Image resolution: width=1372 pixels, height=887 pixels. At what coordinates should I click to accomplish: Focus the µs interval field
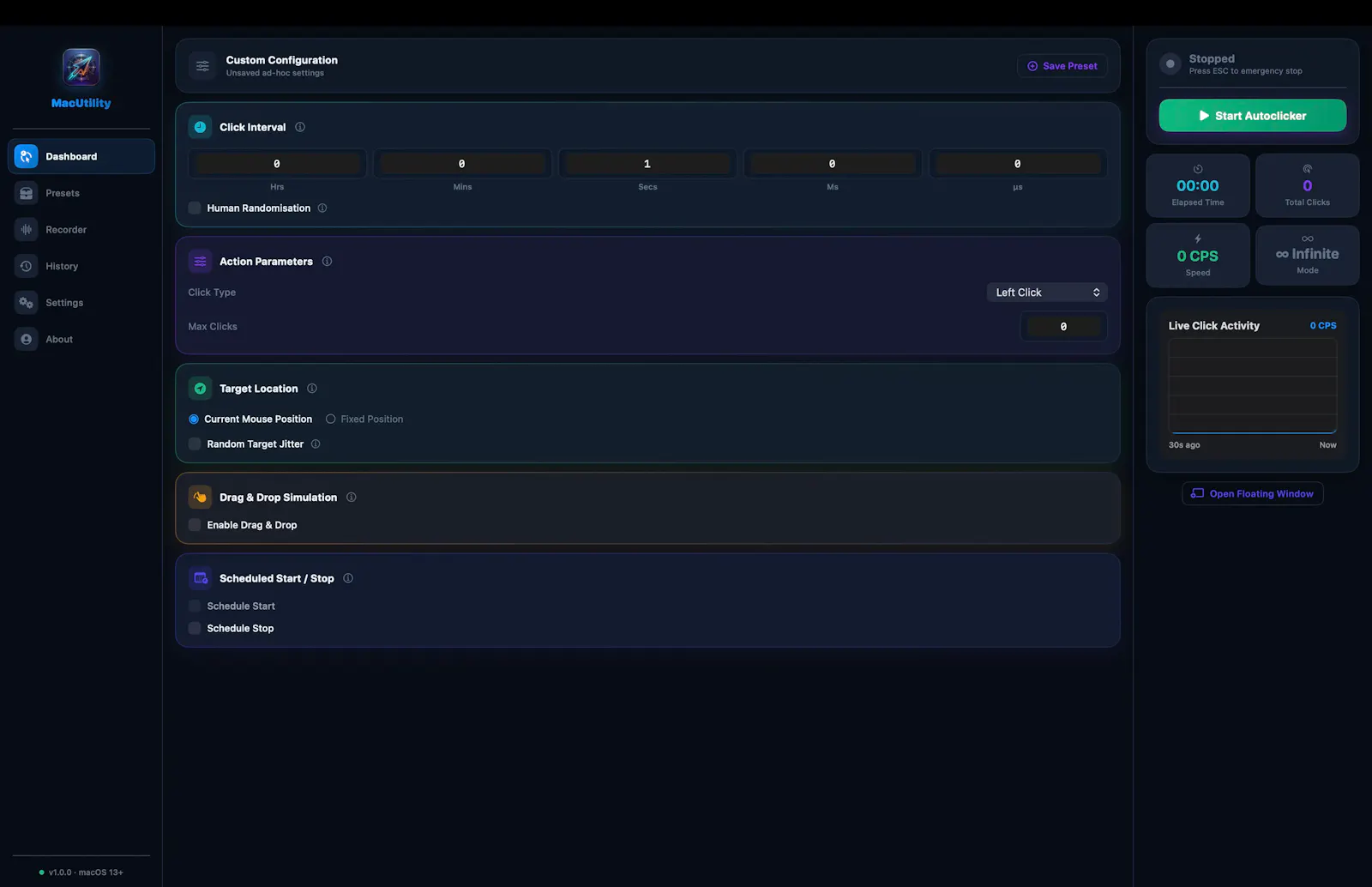click(x=1018, y=164)
